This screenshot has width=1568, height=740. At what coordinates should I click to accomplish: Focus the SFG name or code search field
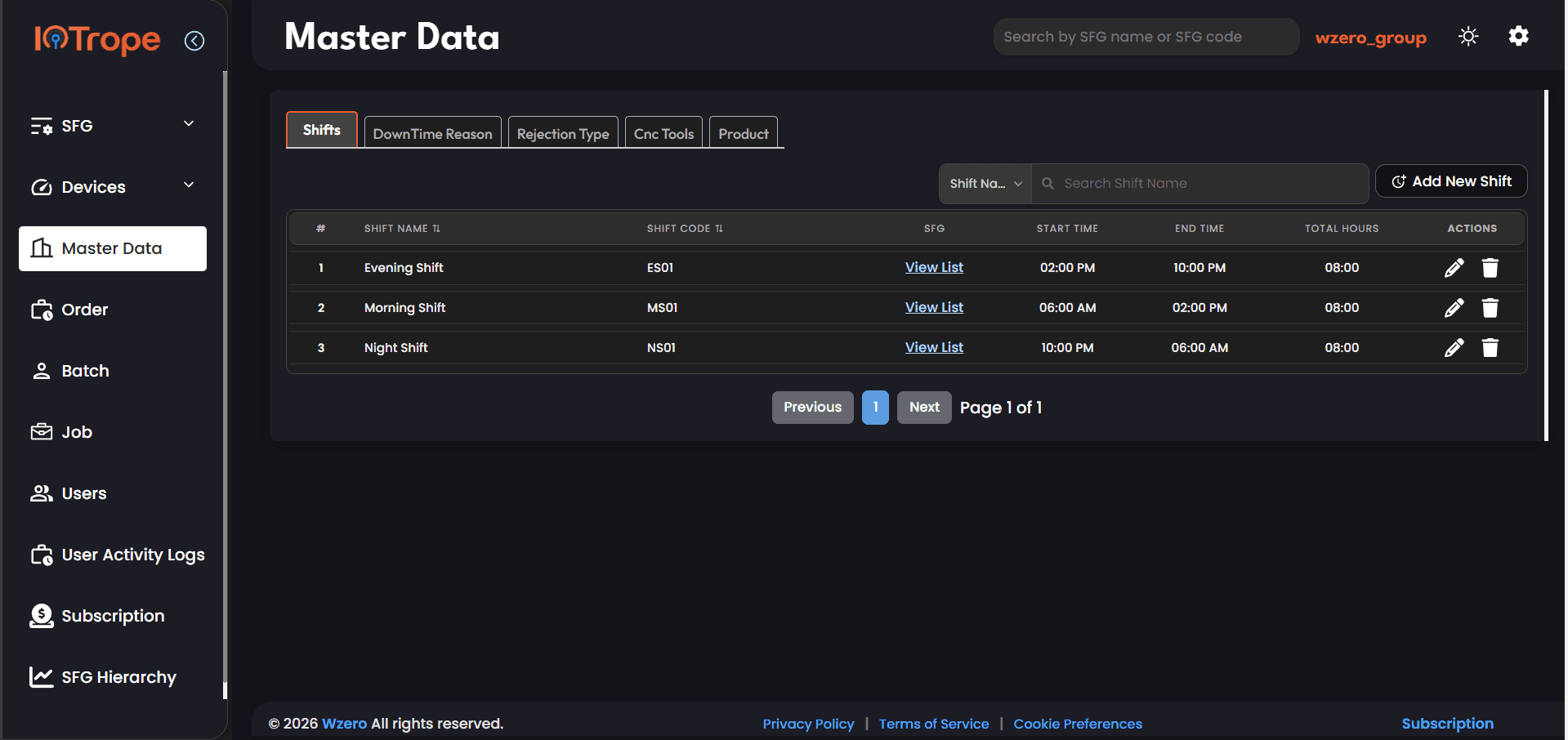click(1146, 37)
